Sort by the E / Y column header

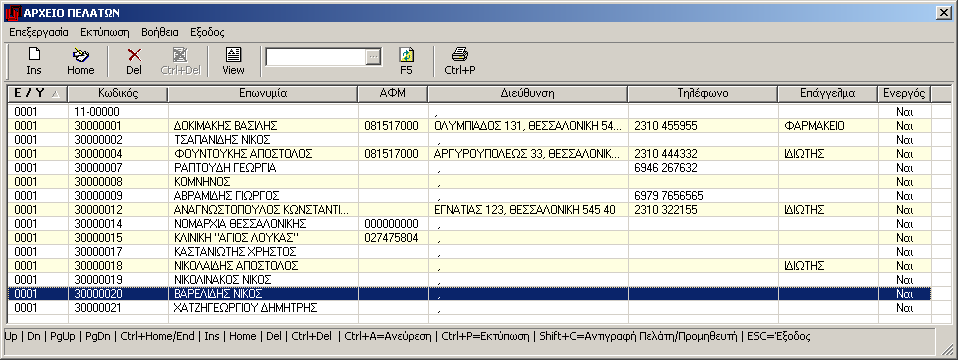pyautogui.click(x=37, y=94)
